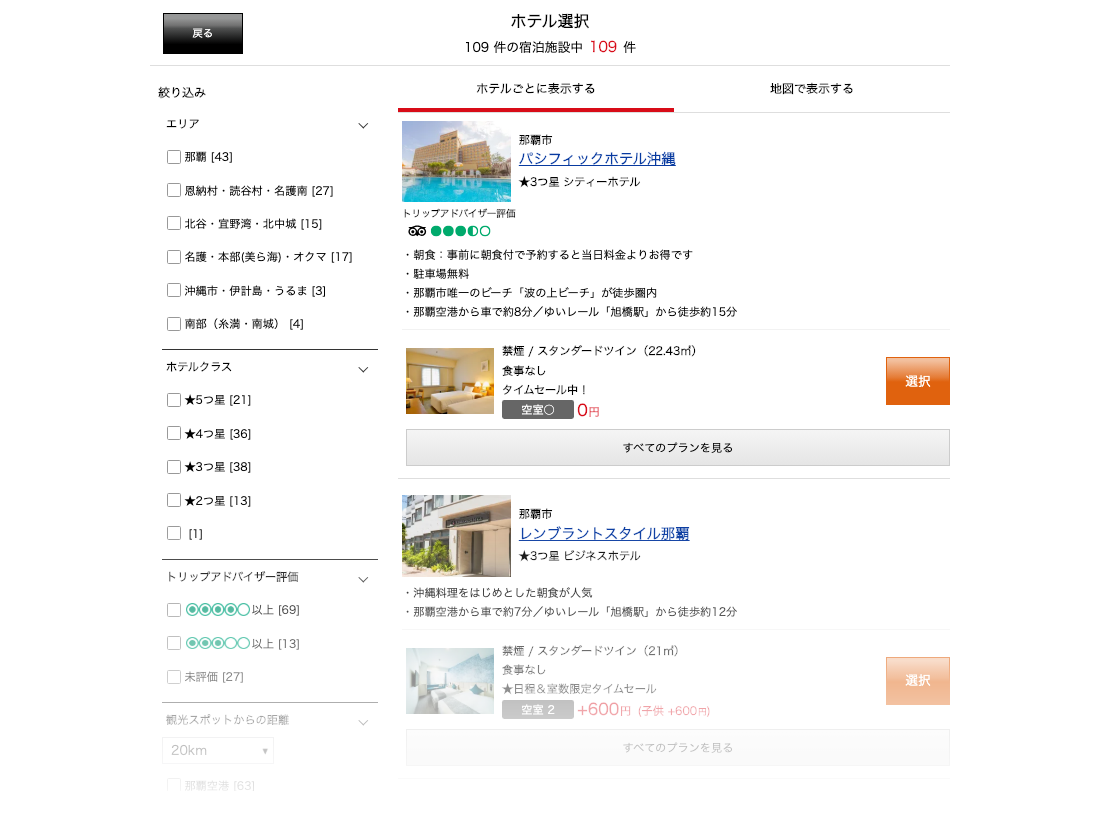Check 名護・本部(美ら海)・オクマ [17] checkbox
This screenshot has height=828, width=1100.
pyautogui.click(x=174, y=257)
